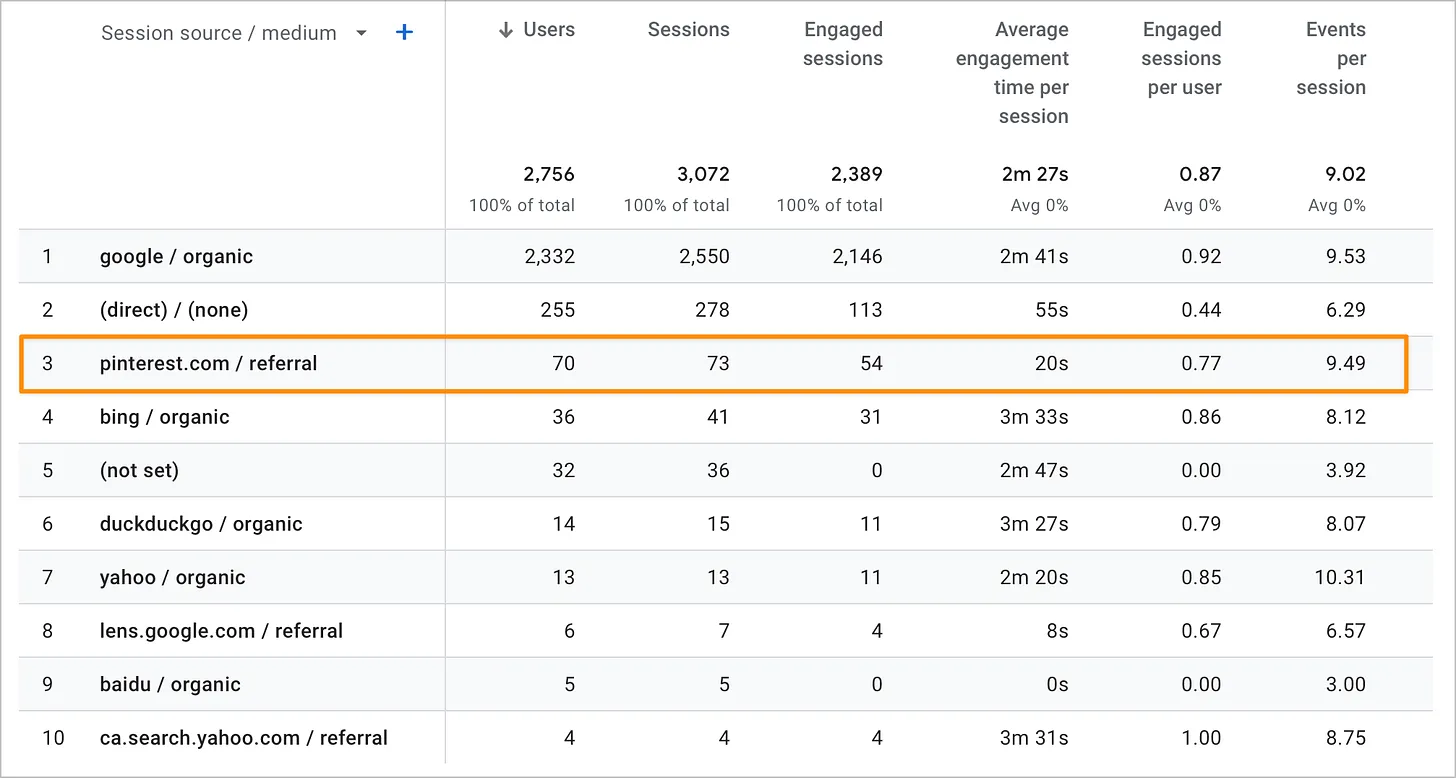Click lens.google.com / referral entry
Image resolution: width=1456 pixels, height=778 pixels.
(x=221, y=631)
